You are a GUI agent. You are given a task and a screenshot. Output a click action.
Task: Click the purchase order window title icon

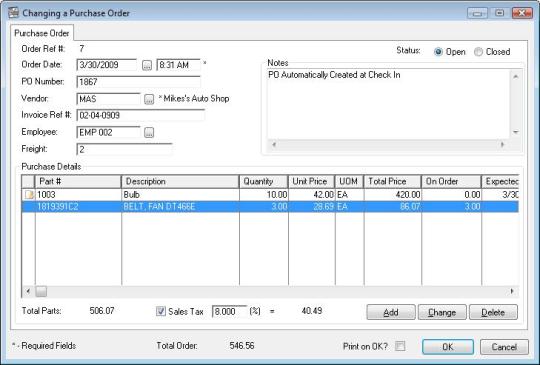[13, 13]
